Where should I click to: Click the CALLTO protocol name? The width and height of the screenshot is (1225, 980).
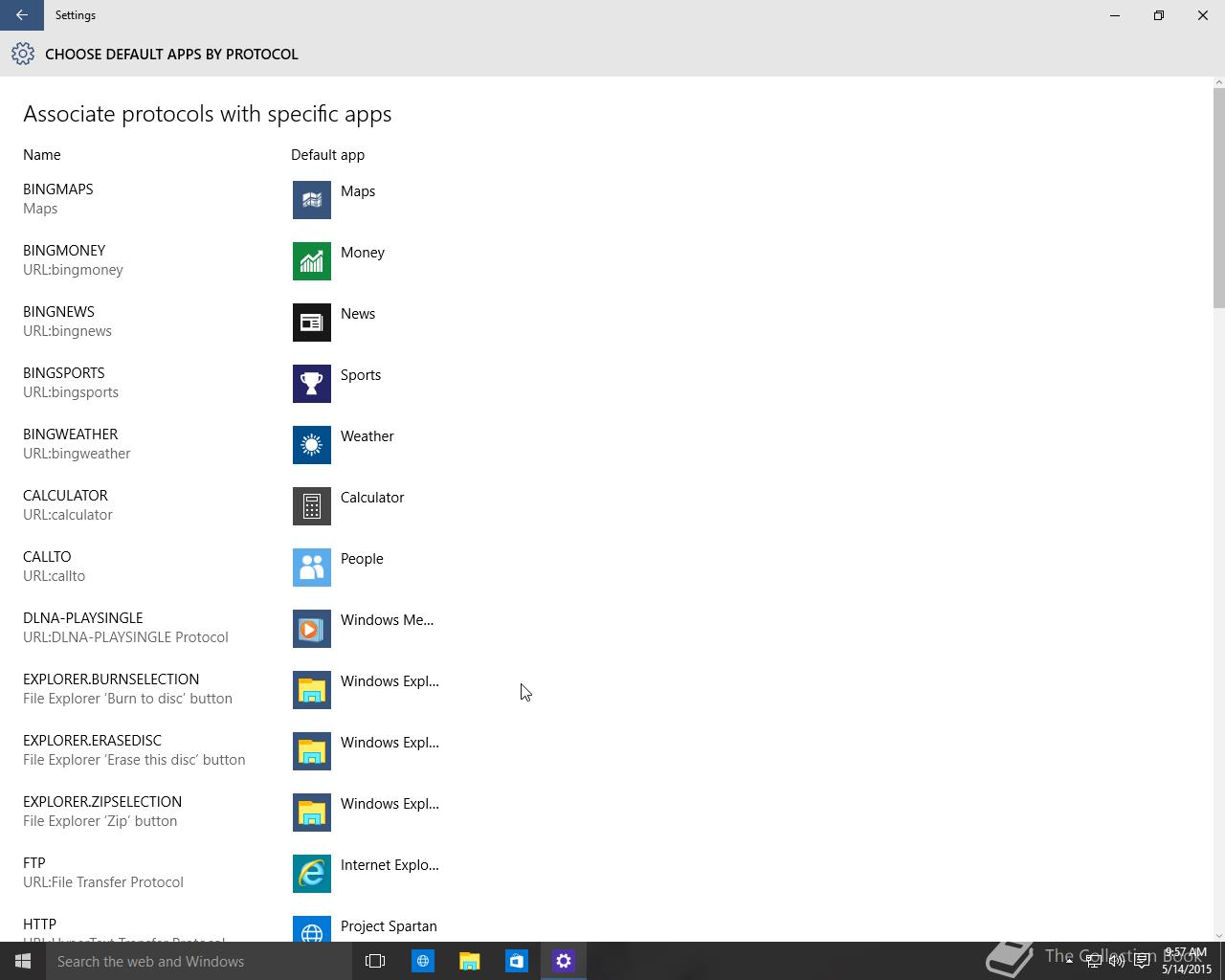47,557
